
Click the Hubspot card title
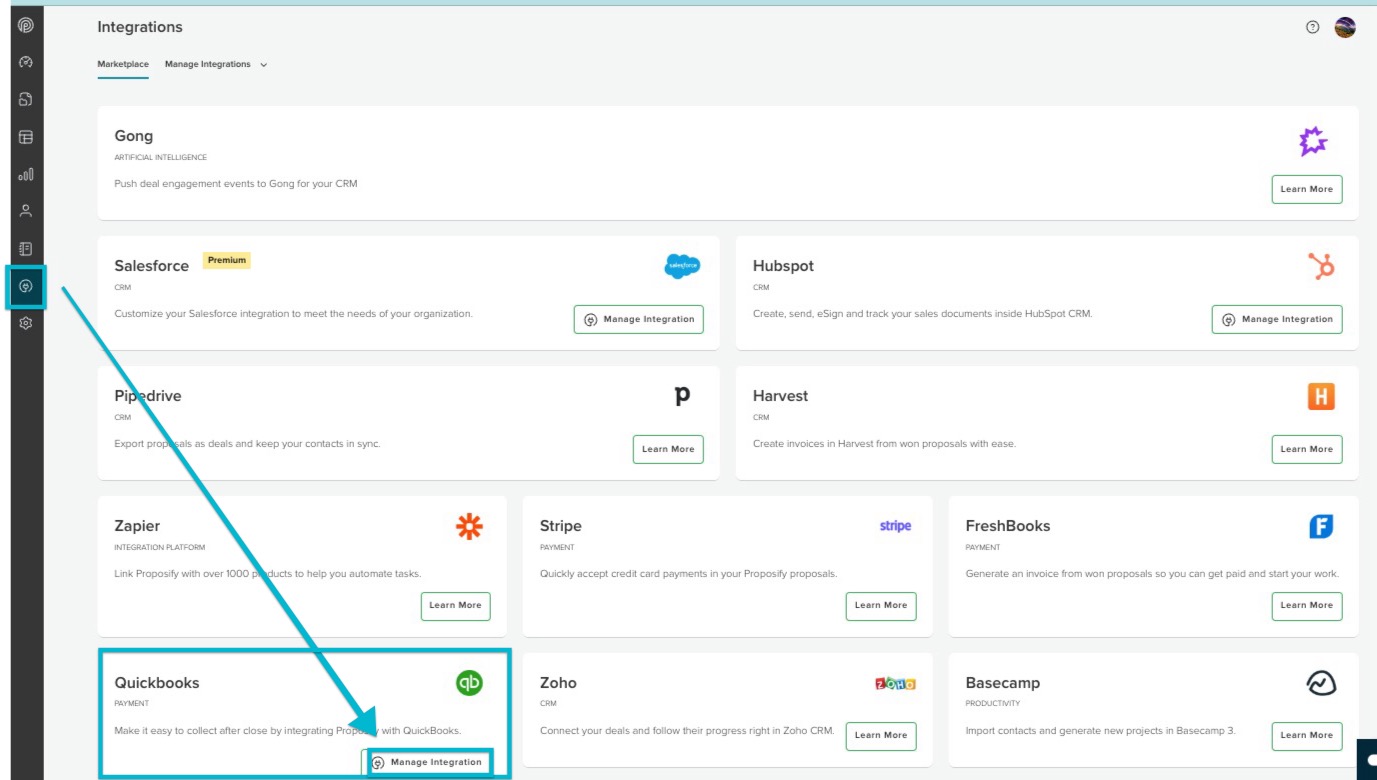tap(783, 266)
